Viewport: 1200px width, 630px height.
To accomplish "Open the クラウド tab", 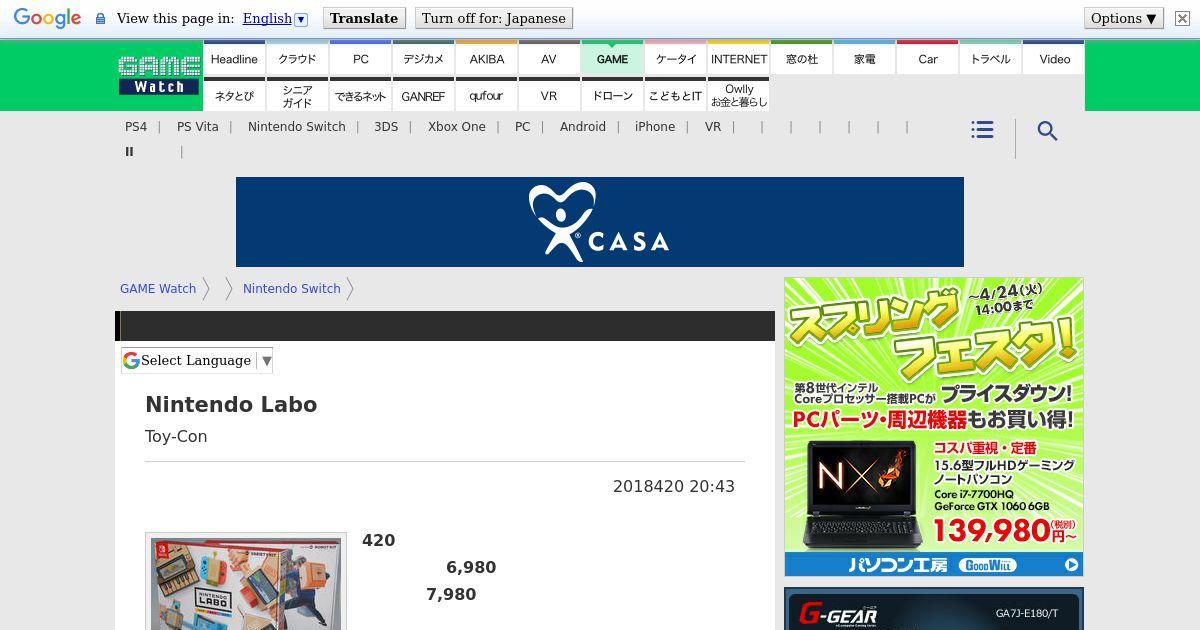I will tap(297, 59).
